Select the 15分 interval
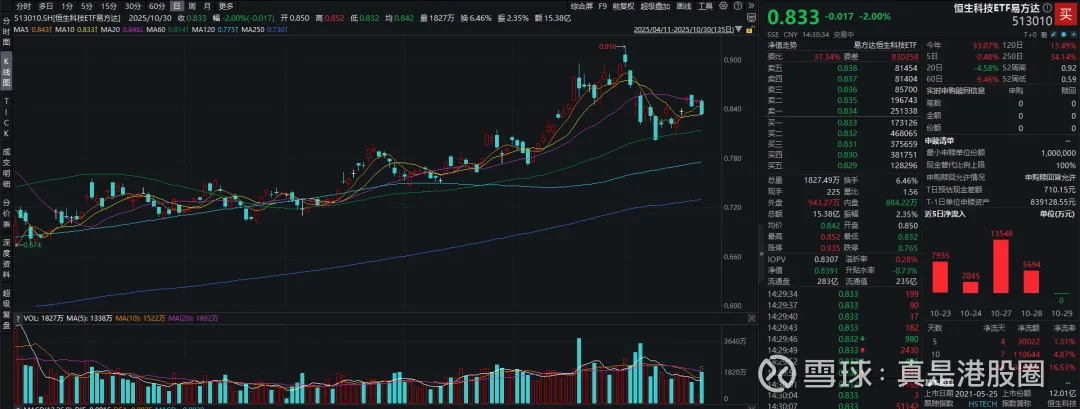 (x=109, y=6)
